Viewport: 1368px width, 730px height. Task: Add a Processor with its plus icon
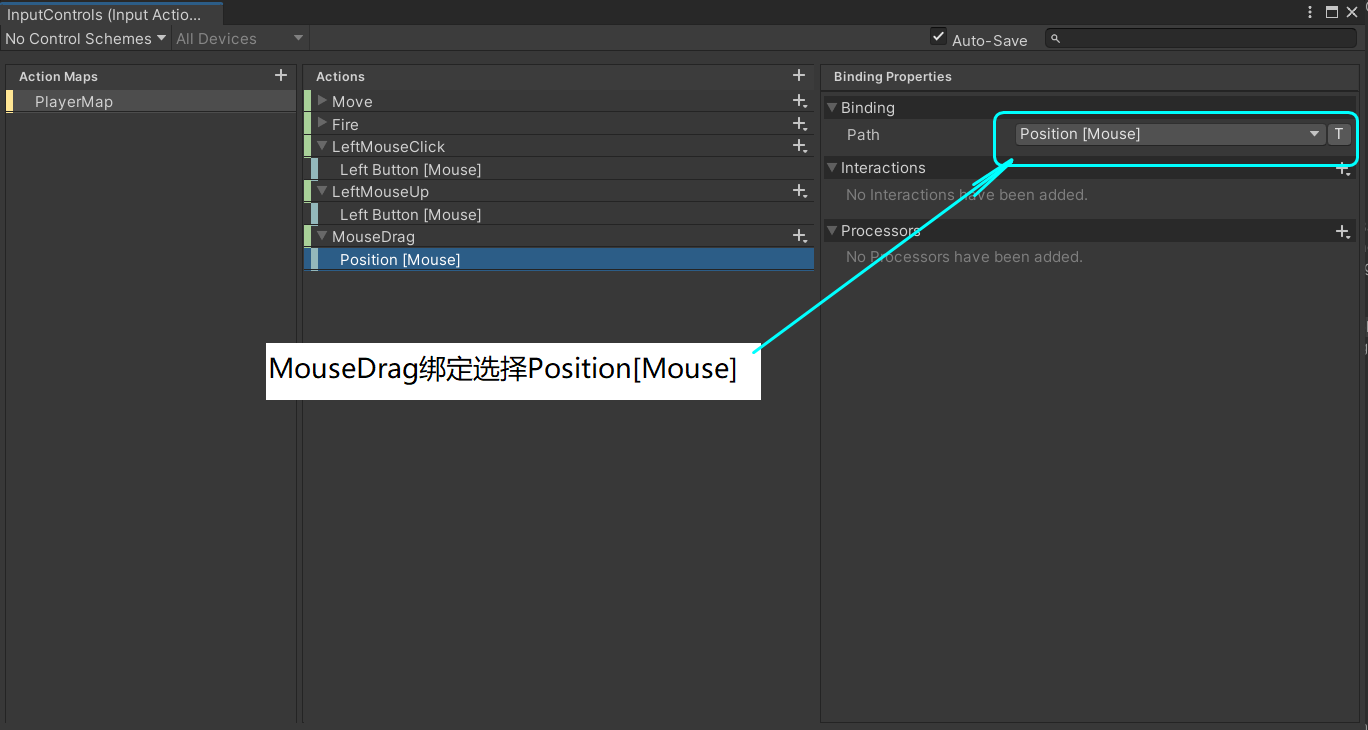1343,231
